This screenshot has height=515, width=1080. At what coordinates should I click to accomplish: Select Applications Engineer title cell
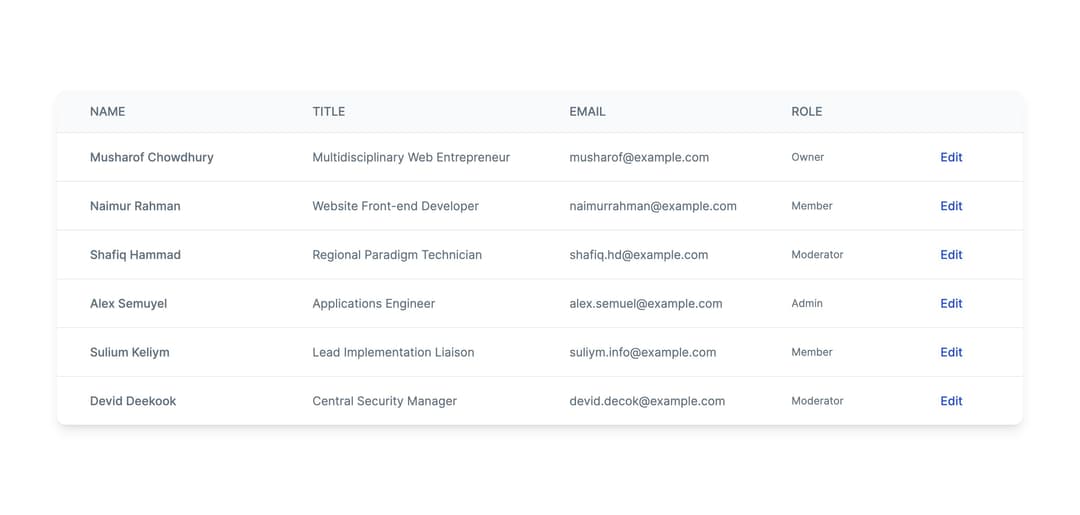point(373,303)
